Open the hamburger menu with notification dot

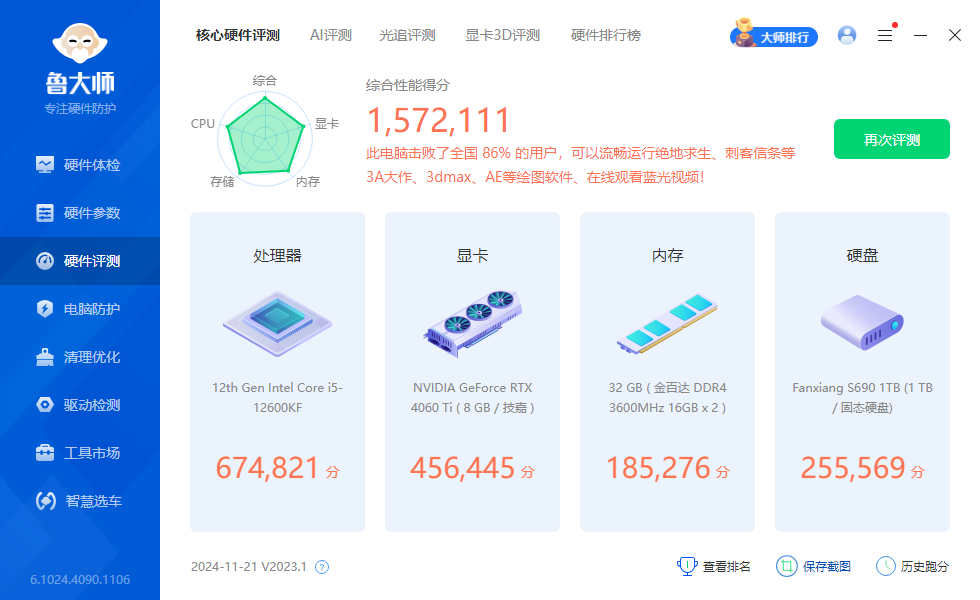[x=884, y=34]
